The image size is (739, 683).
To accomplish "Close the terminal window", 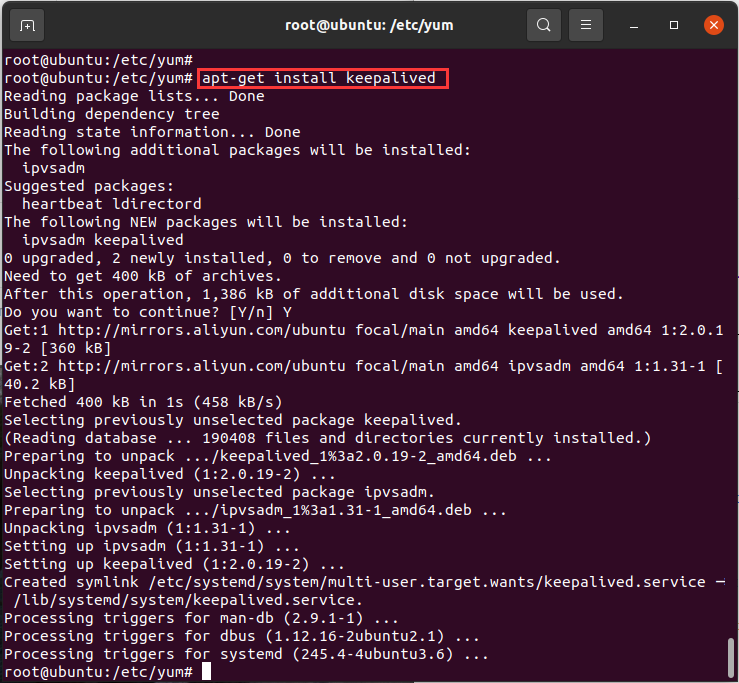I will click(x=714, y=25).
